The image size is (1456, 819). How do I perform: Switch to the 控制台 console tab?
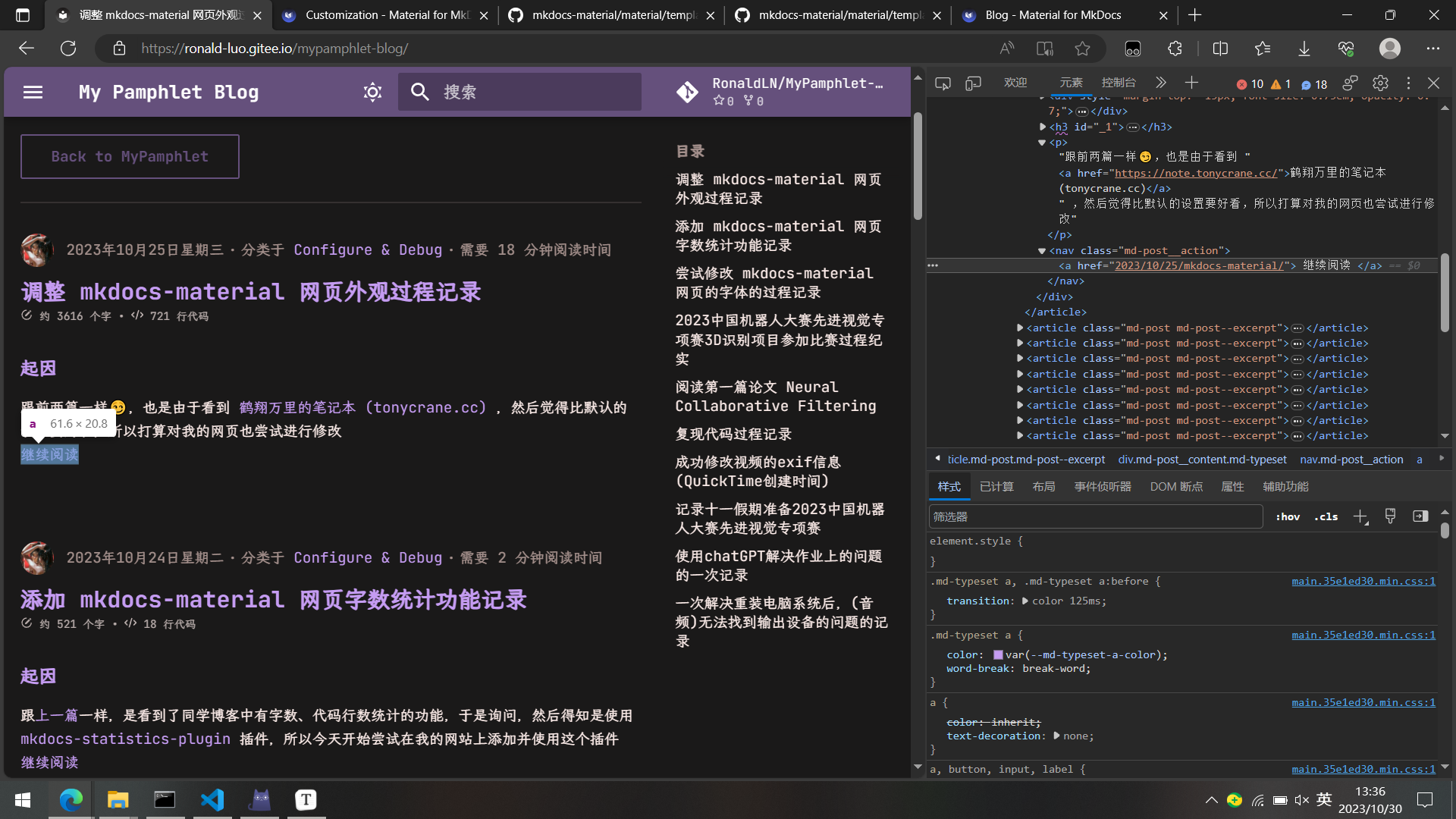(1119, 83)
